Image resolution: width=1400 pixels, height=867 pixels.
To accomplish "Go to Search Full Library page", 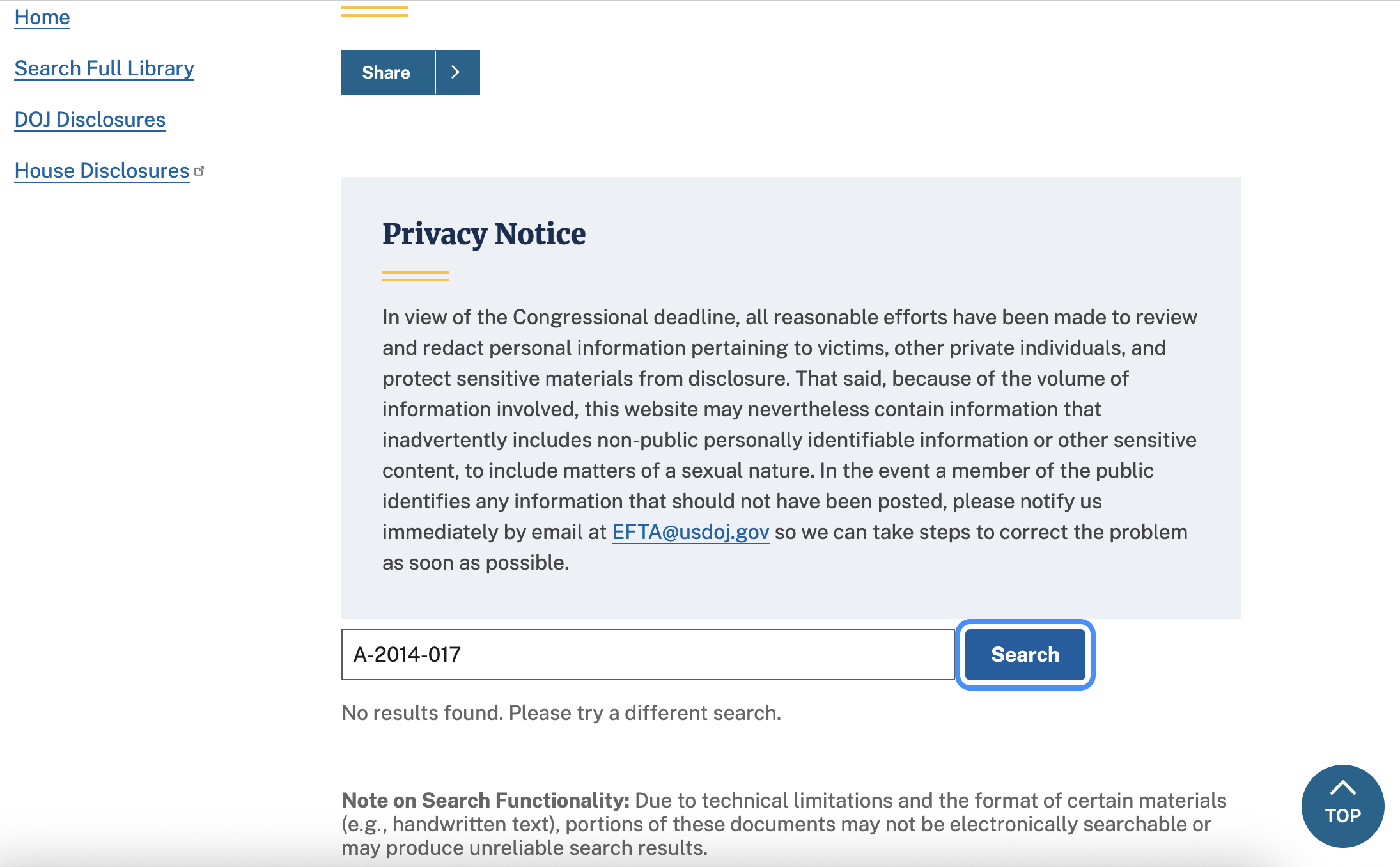I will click(104, 68).
